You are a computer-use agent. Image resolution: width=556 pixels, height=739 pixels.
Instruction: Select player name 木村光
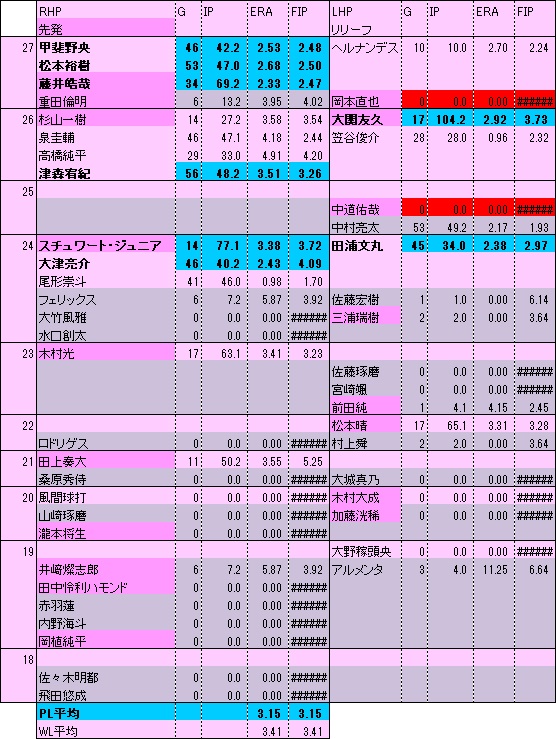(x=106, y=353)
